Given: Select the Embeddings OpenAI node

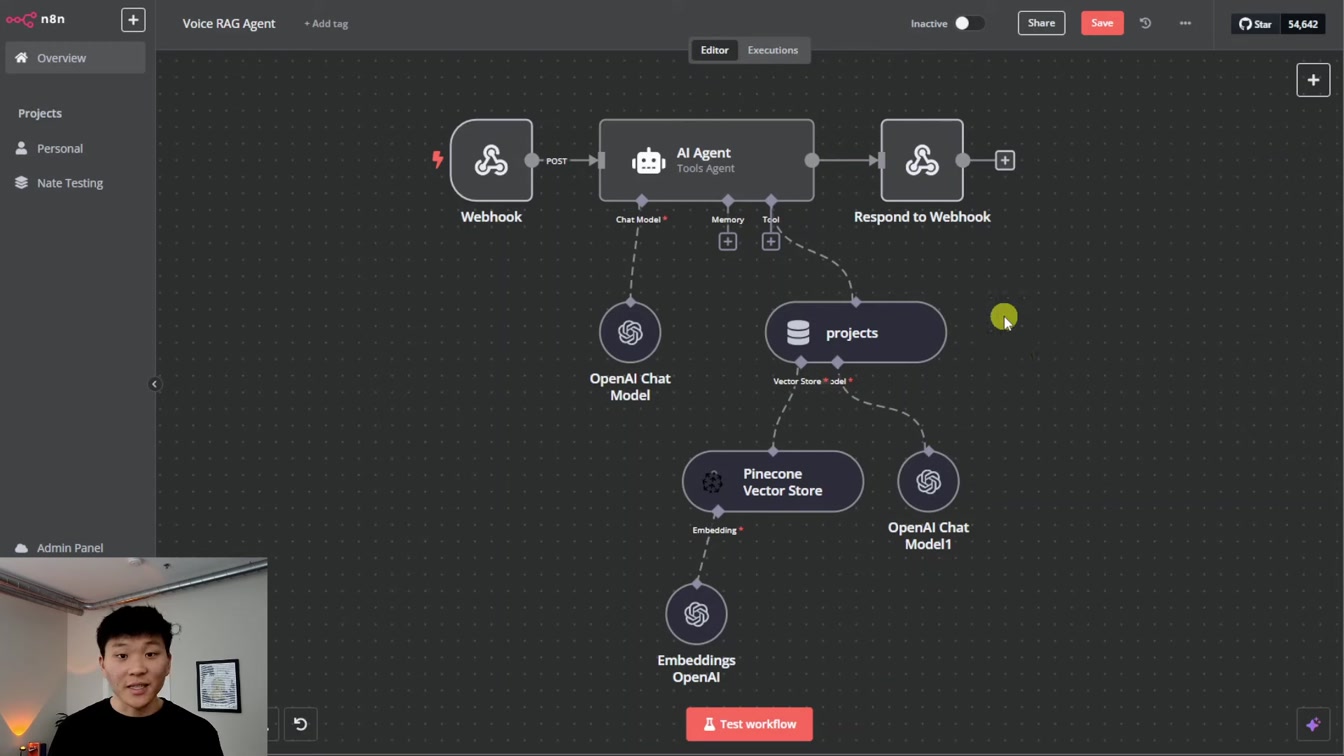Looking at the screenshot, I should coord(696,614).
